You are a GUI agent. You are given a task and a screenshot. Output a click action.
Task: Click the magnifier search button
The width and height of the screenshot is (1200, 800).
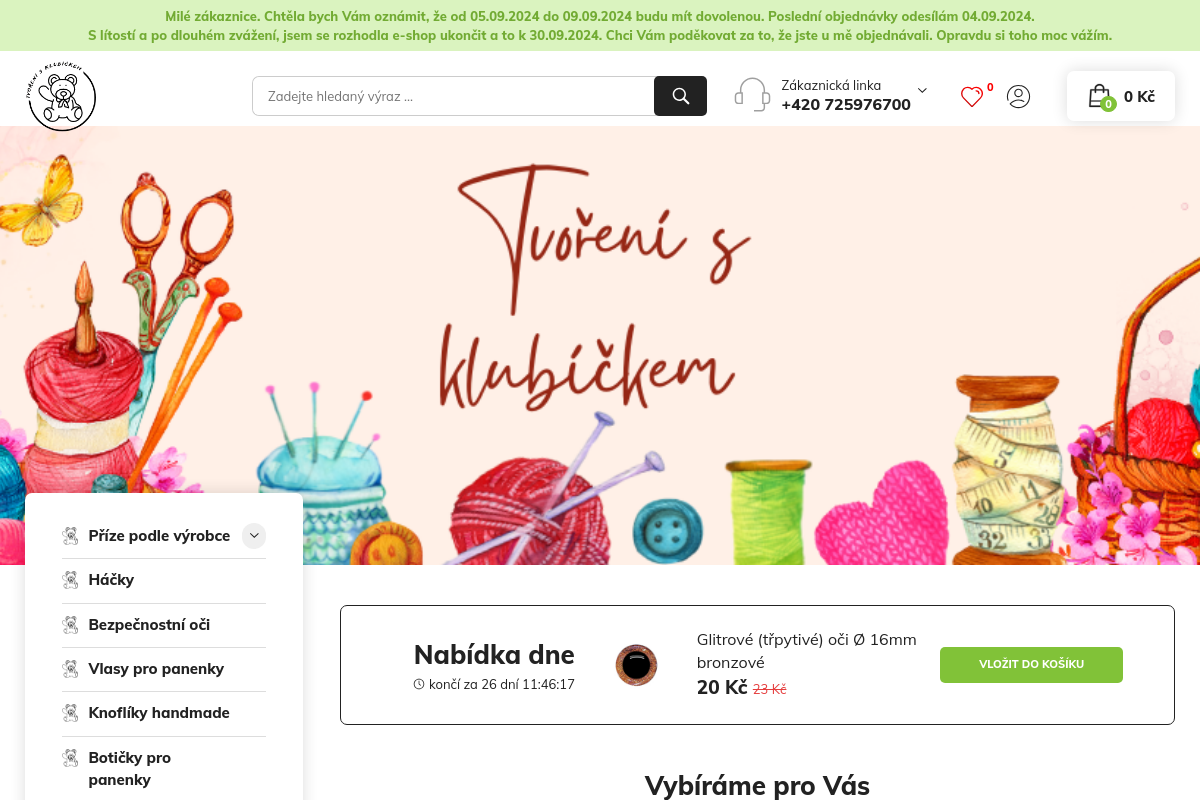pyautogui.click(x=680, y=96)
